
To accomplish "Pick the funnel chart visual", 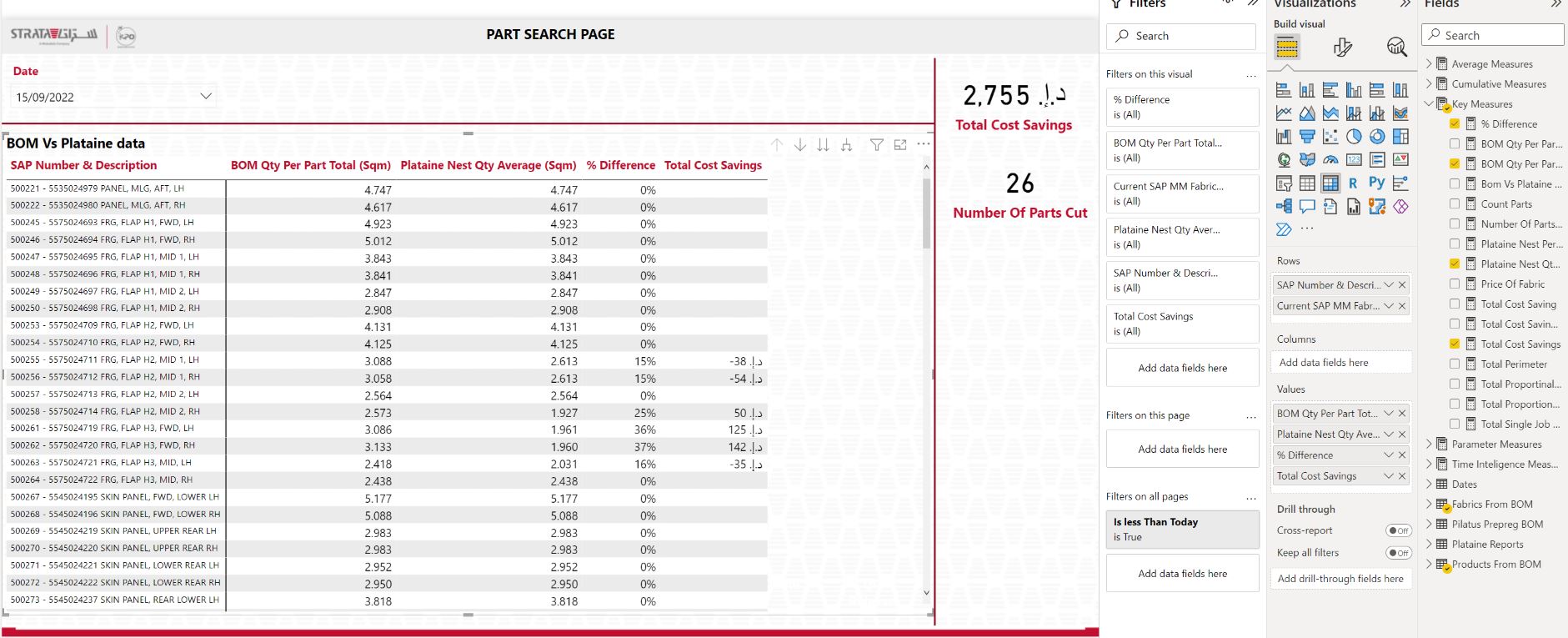I will 1307,136.
